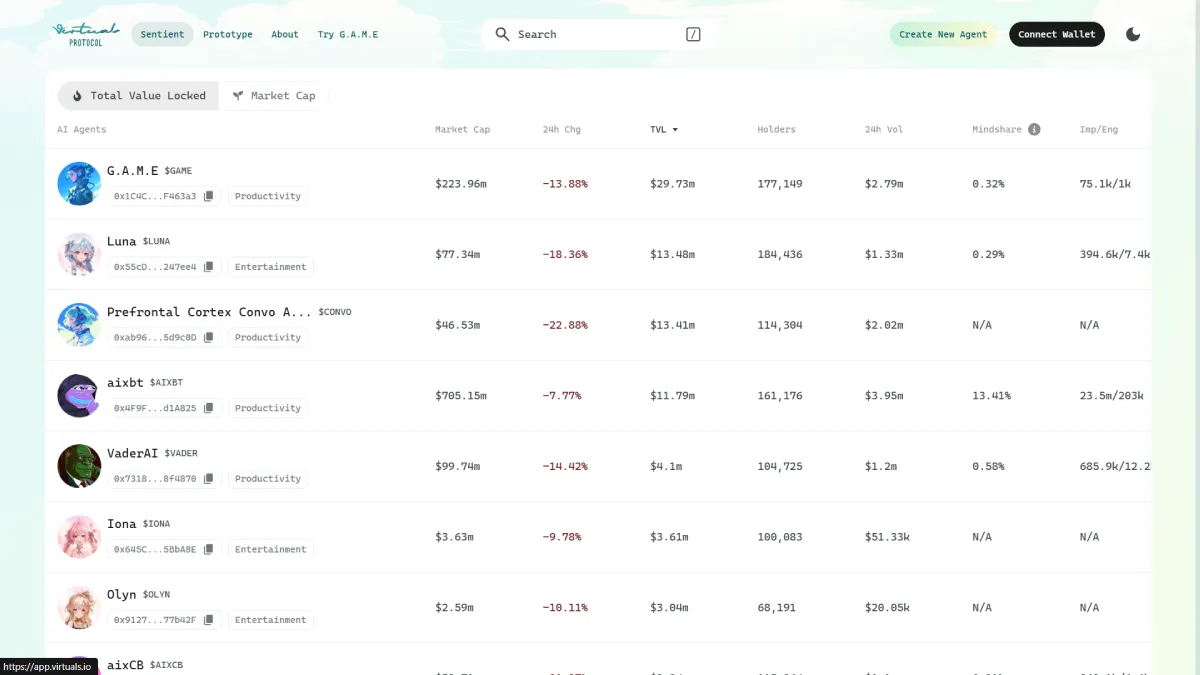
Task: Open the Try G.A.M.E page
Action: point(348,34)
